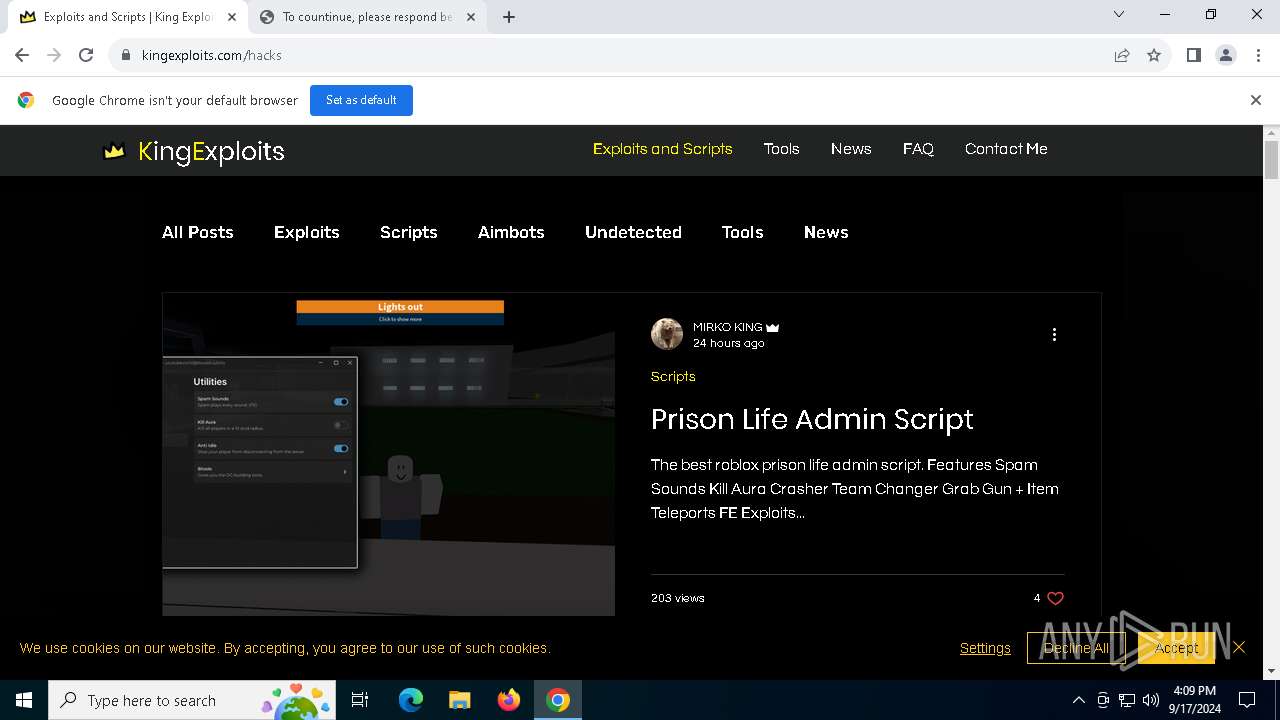This screenshot has width=1280, height=720.
Task: Select Chrome taskbar icon
Action: [x=558, y=700]
